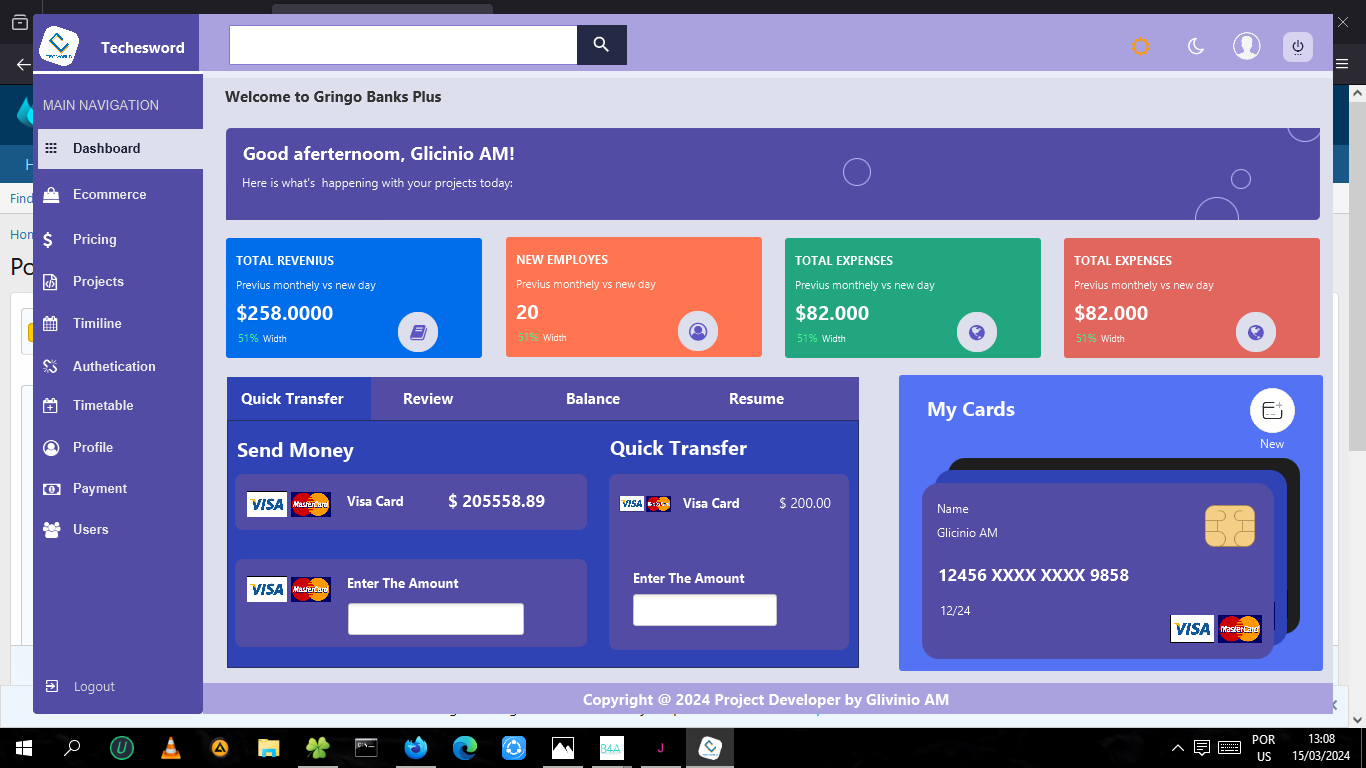Open the Windows Start menu

pos(24,748)
